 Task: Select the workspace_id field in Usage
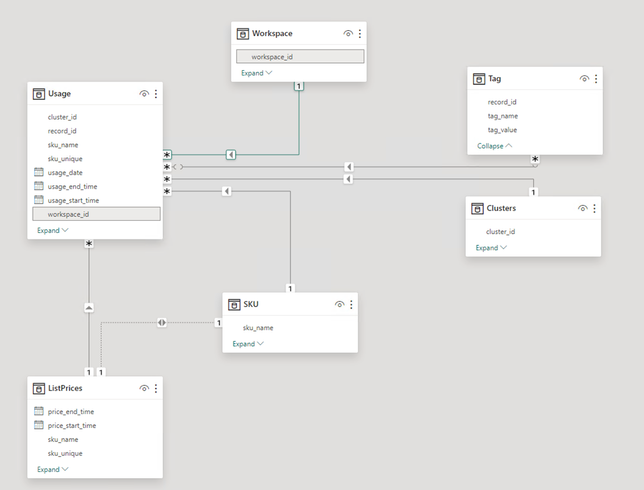pyautogui.click(x=68, y=214)
